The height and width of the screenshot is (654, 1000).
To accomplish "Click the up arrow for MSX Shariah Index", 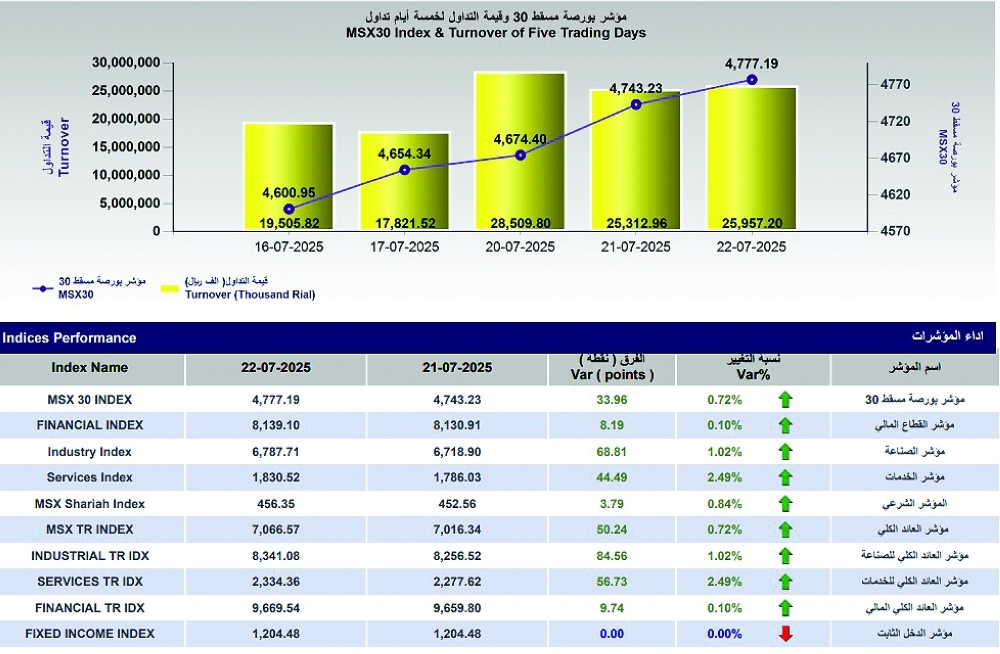I will pos(785,504).
